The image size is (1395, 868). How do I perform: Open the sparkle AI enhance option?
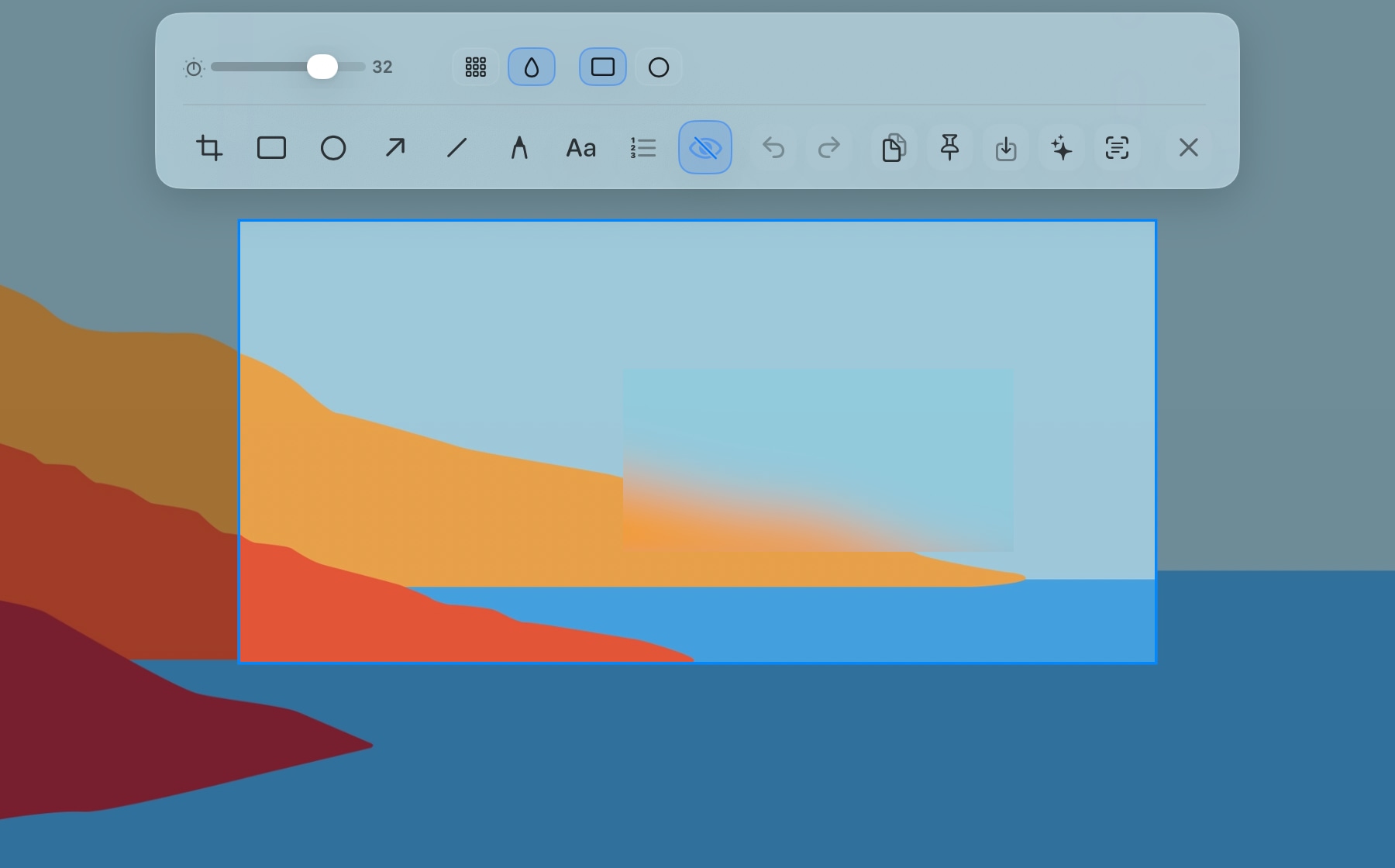(x=1062, y=147)
